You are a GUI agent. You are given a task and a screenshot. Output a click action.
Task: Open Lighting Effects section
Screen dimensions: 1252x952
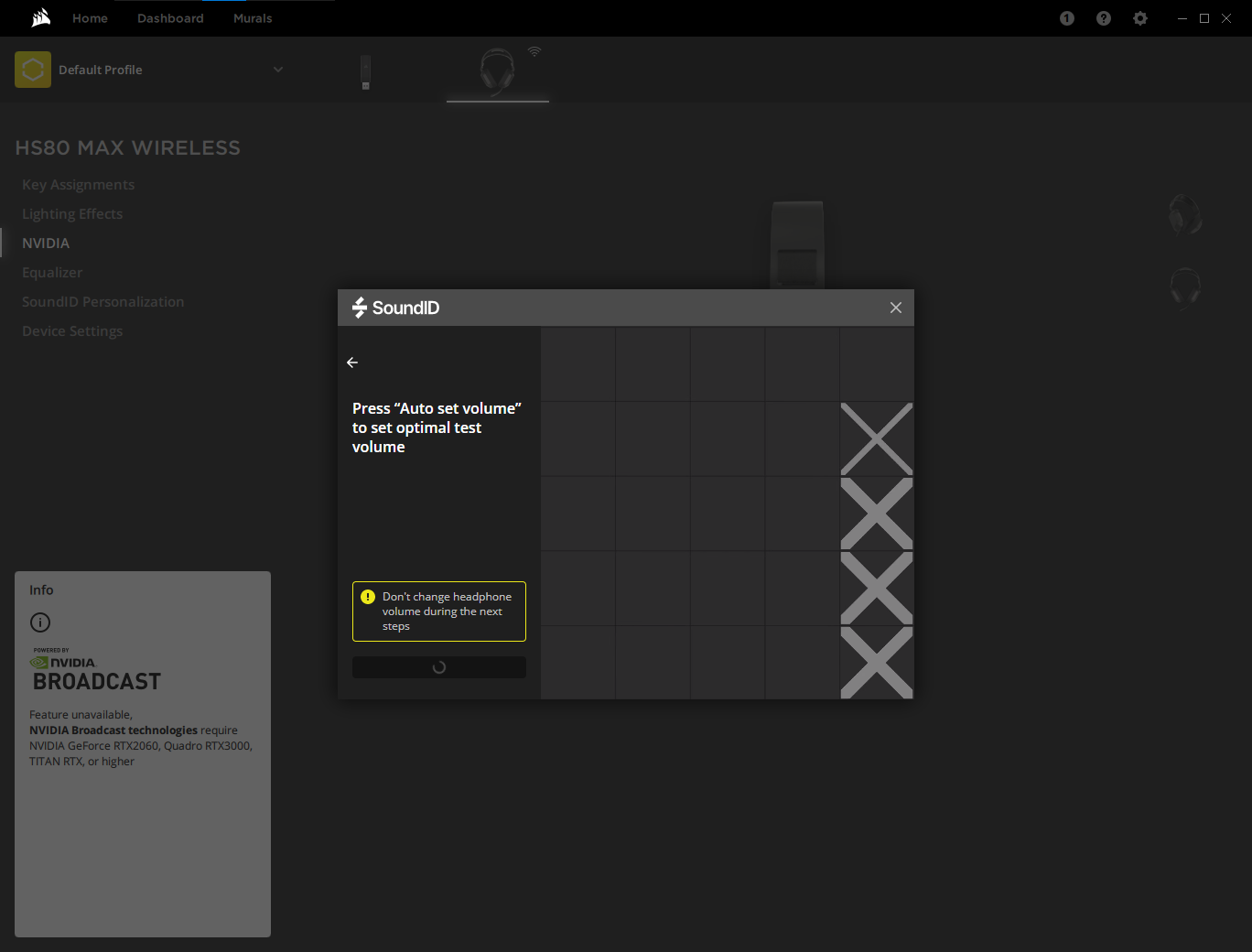click(72, 214)
